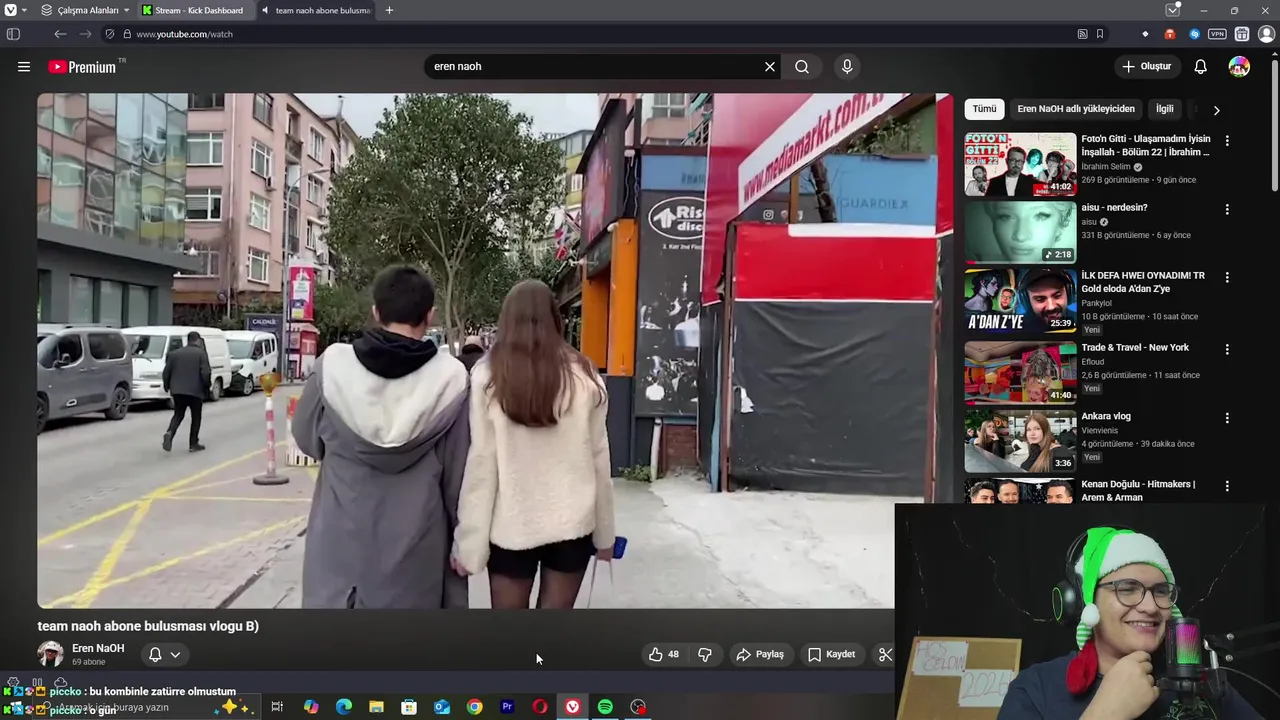Screen dimensions: 1280x720
Task: Open Task View on the taskbar
Action: point(277,707)
